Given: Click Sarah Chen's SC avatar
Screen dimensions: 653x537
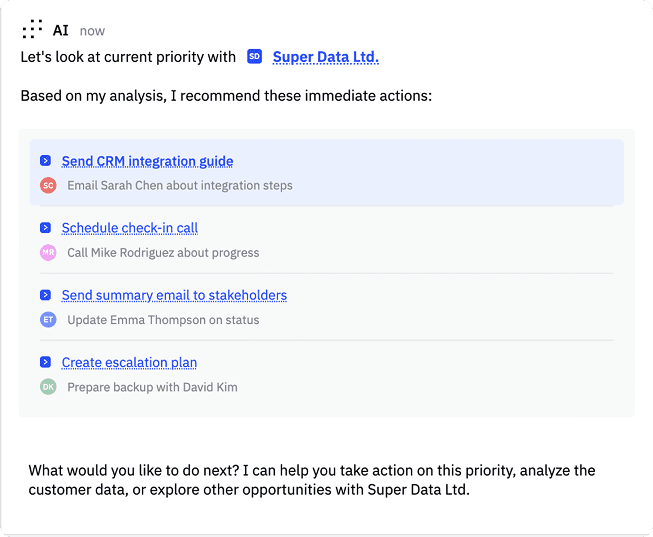Looking at the screenshot, I should [48, 185].
